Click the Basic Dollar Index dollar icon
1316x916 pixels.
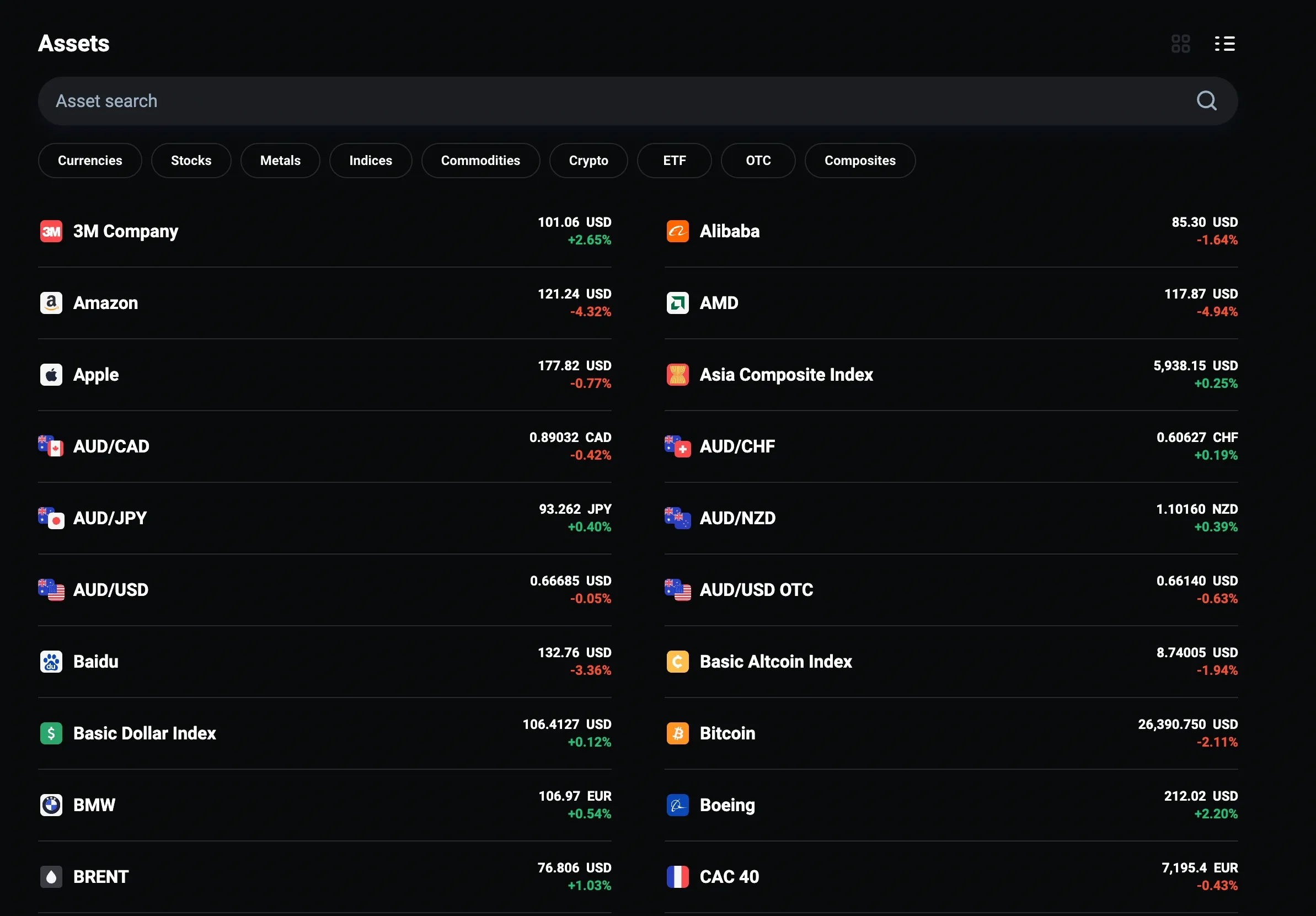tap(51, 733)
